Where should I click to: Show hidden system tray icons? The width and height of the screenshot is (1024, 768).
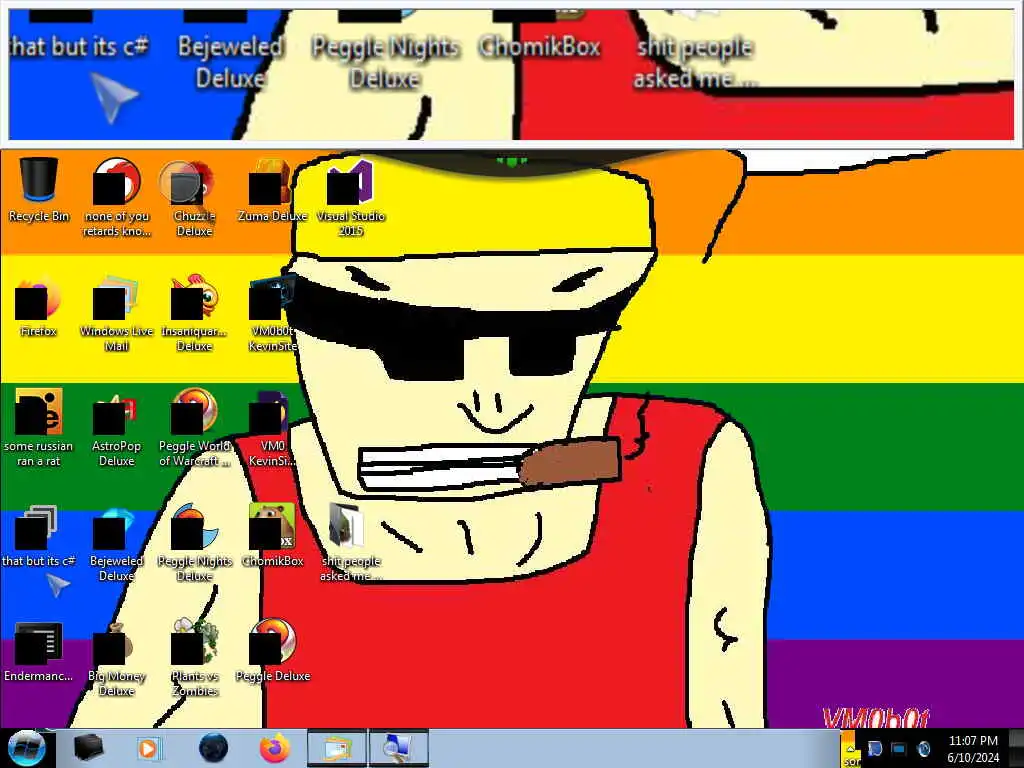point(850,749)
